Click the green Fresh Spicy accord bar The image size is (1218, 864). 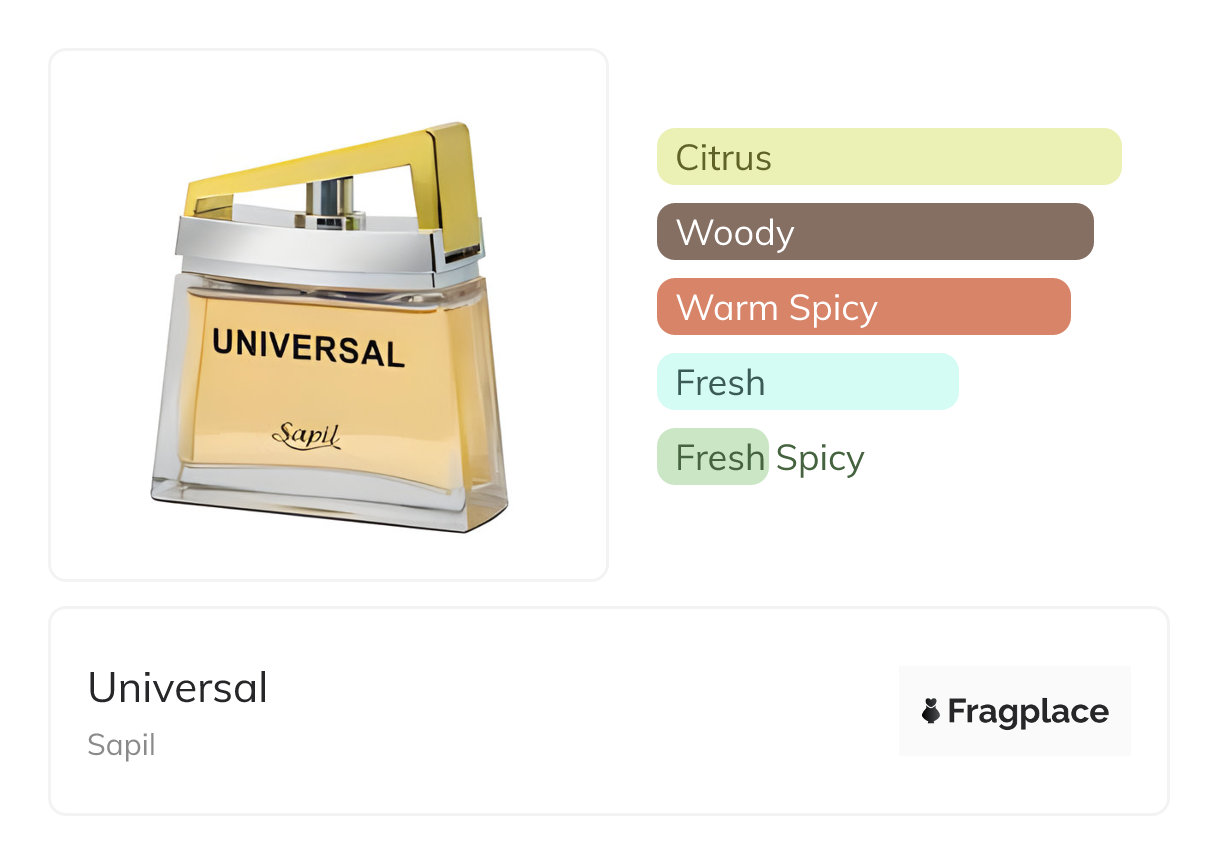tap(712, 457)
